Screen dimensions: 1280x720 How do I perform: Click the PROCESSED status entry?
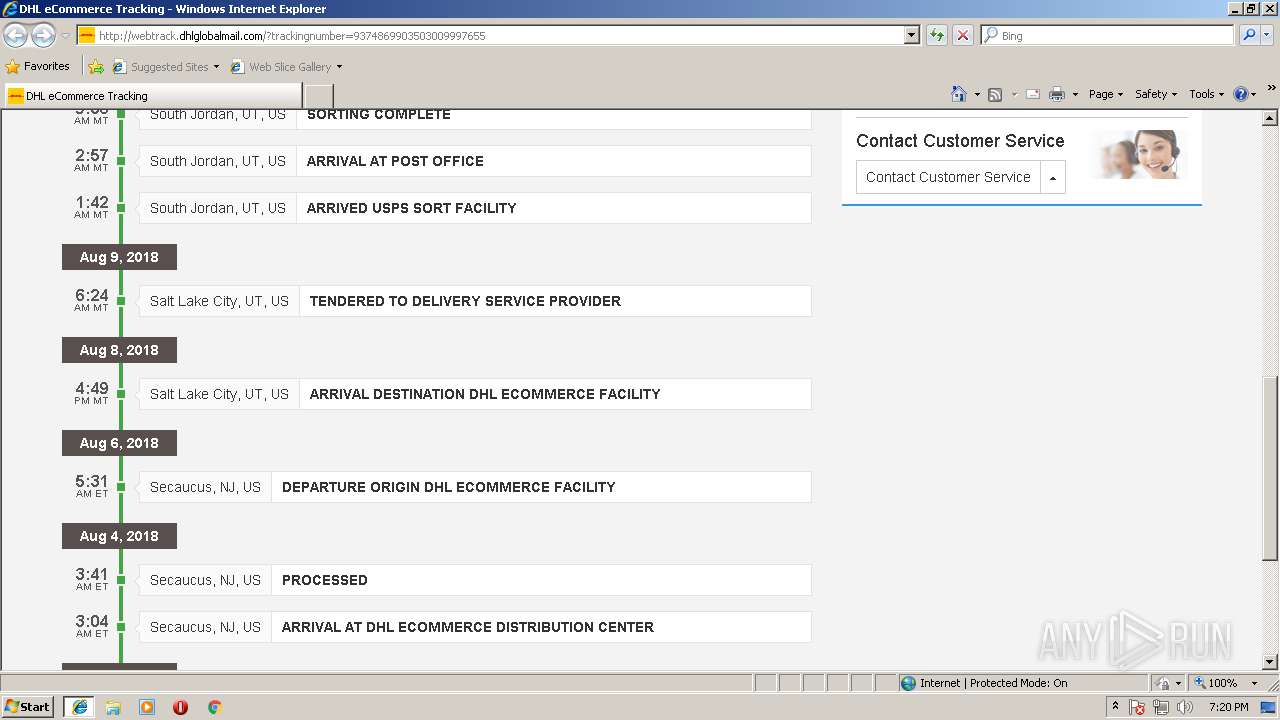tap(475, 580)
